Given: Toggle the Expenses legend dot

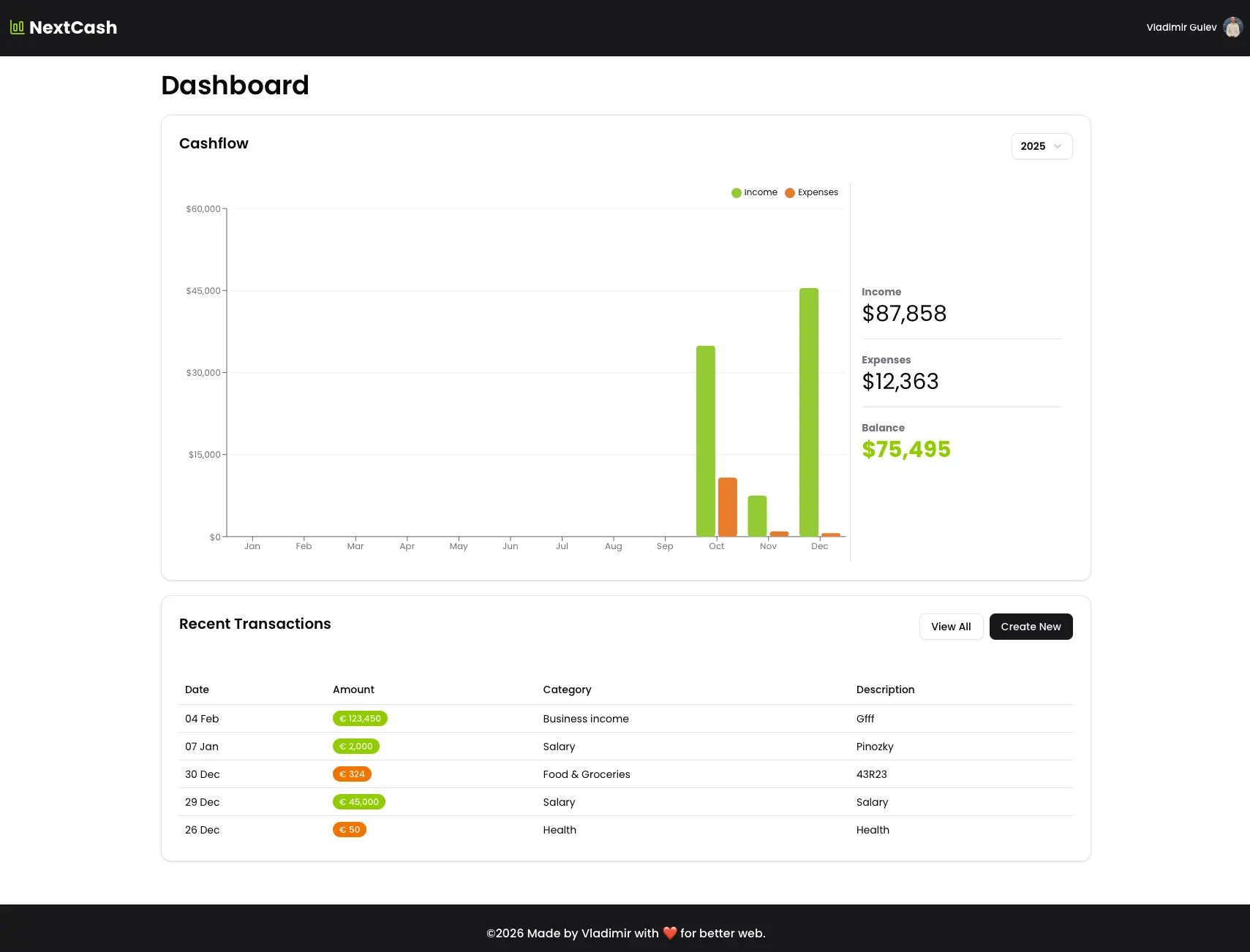Looking at the screenshot, I should pos(790,193).
